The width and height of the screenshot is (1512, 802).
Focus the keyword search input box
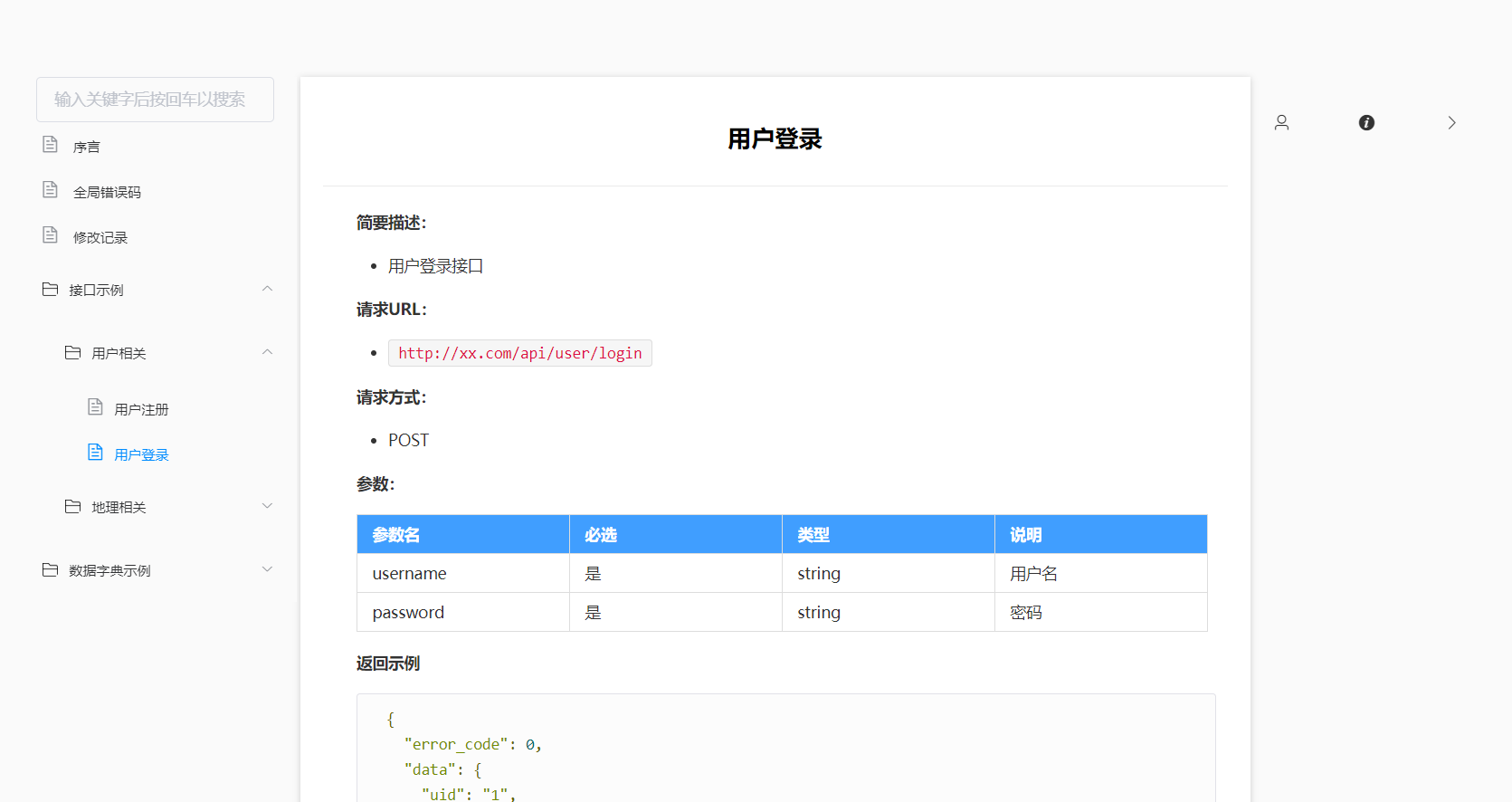pyautogui.click(x=155, y=100)
